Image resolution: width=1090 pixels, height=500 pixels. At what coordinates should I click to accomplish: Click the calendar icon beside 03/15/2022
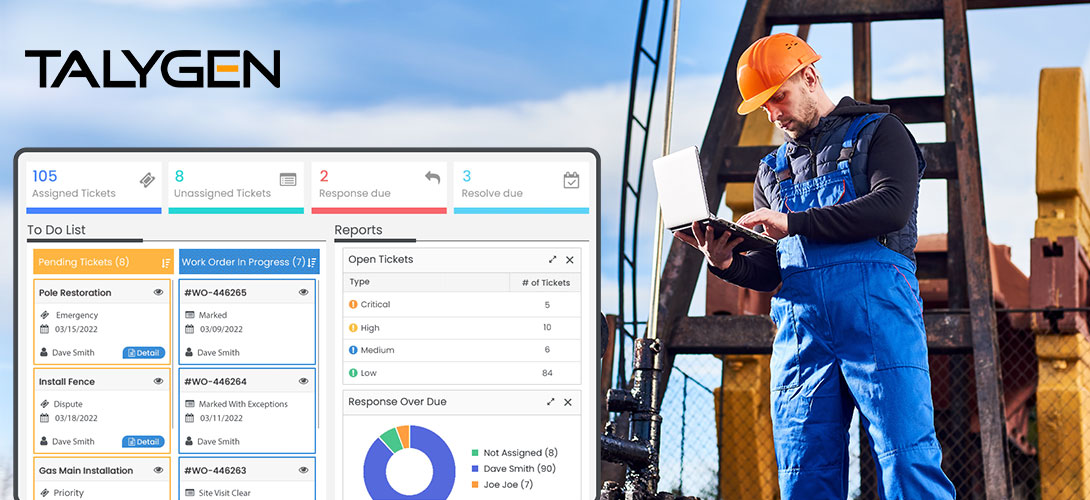coord(44,329)
